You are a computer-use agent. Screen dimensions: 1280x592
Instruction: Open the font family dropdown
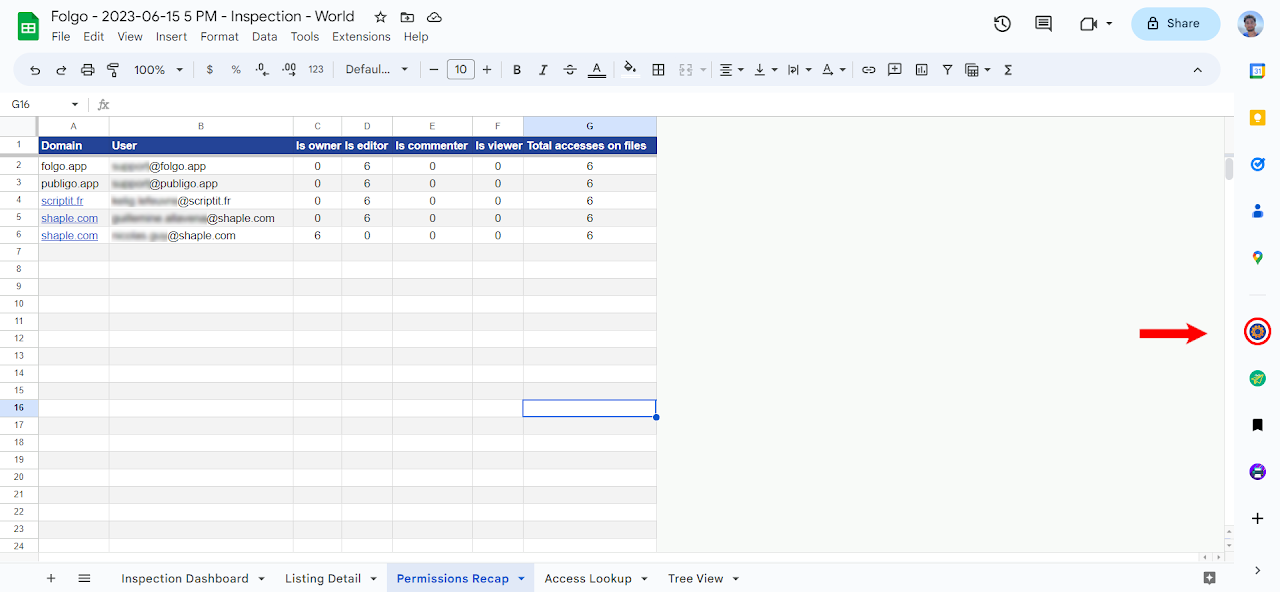pos(377,70)
